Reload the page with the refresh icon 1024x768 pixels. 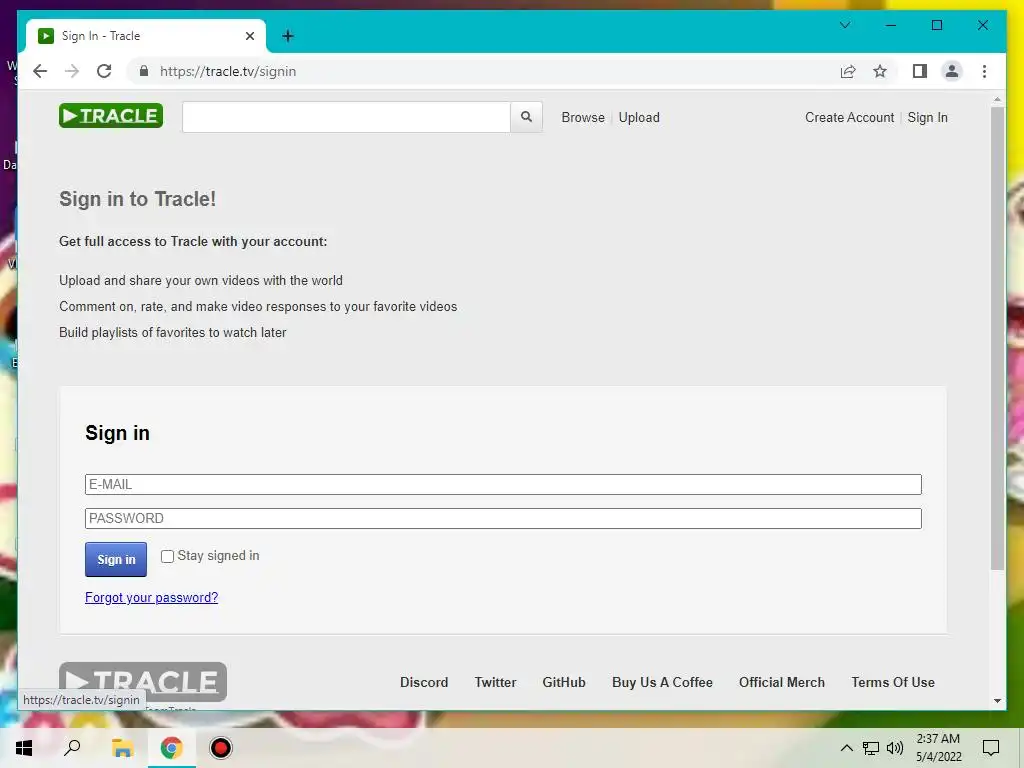pyautogui.click(x=104, y=71)
